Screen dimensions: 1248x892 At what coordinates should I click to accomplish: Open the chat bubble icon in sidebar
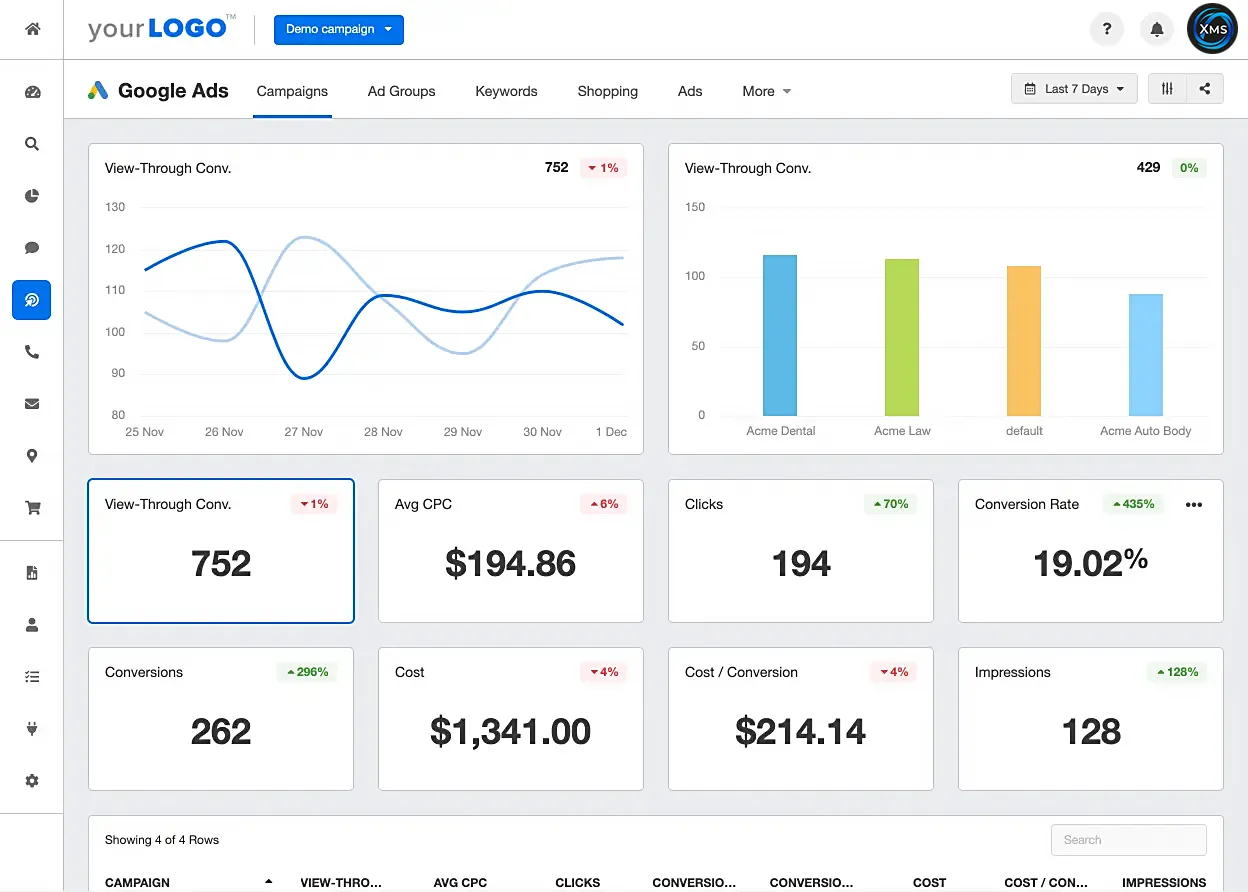click(32, 248)
